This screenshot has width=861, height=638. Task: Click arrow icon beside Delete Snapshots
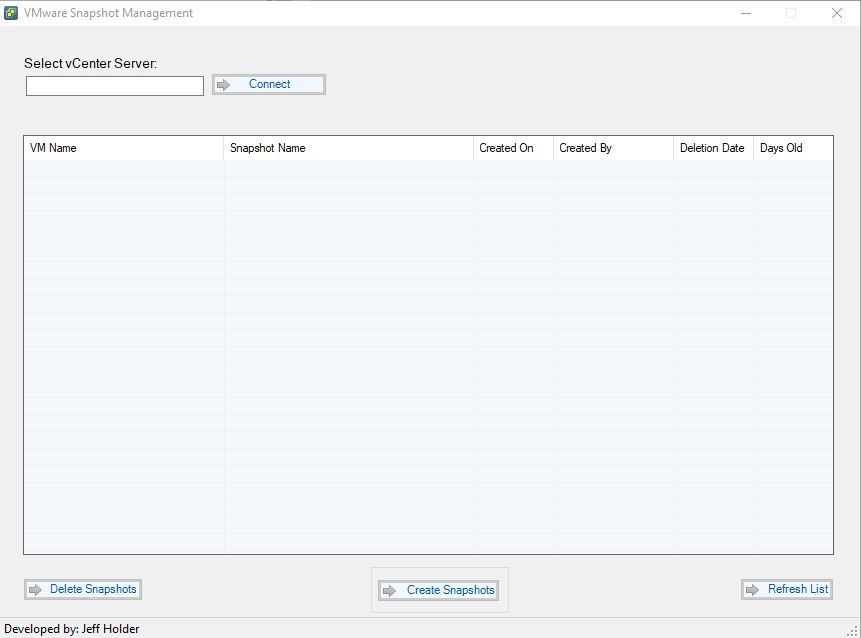(x=35, y=590)
